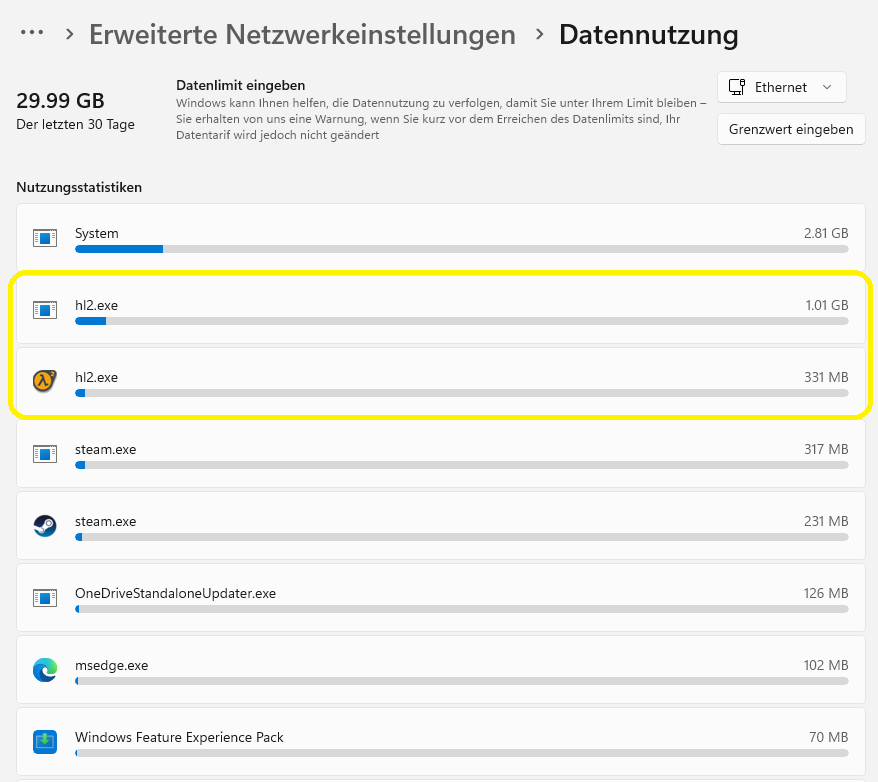The image size is (878, 782).
Task: Click the generic app icon of the 1.01 GB hl2.exe
Action: click(x=44, y=310)
